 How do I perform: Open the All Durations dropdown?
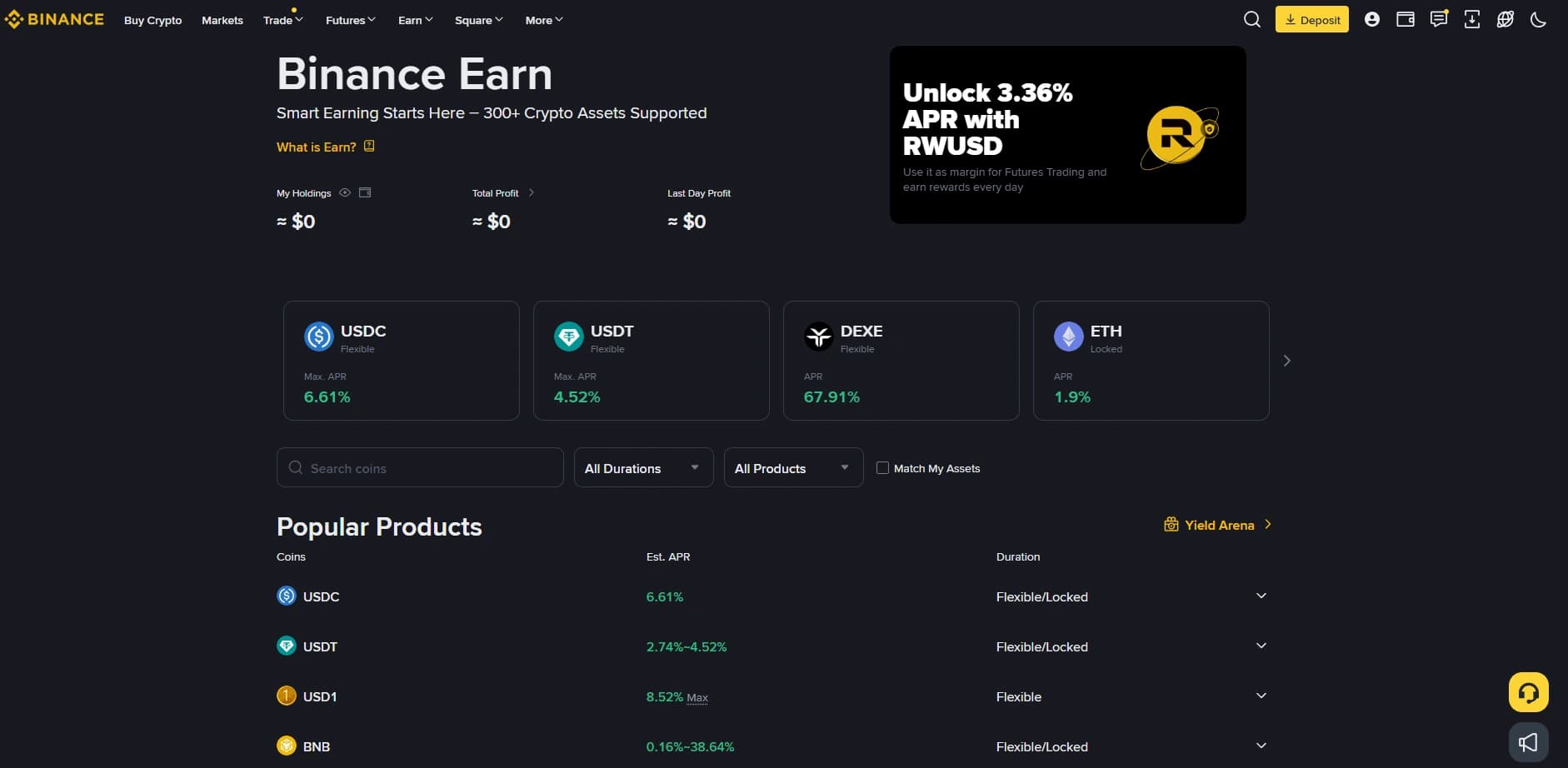(x=643, y=467)
